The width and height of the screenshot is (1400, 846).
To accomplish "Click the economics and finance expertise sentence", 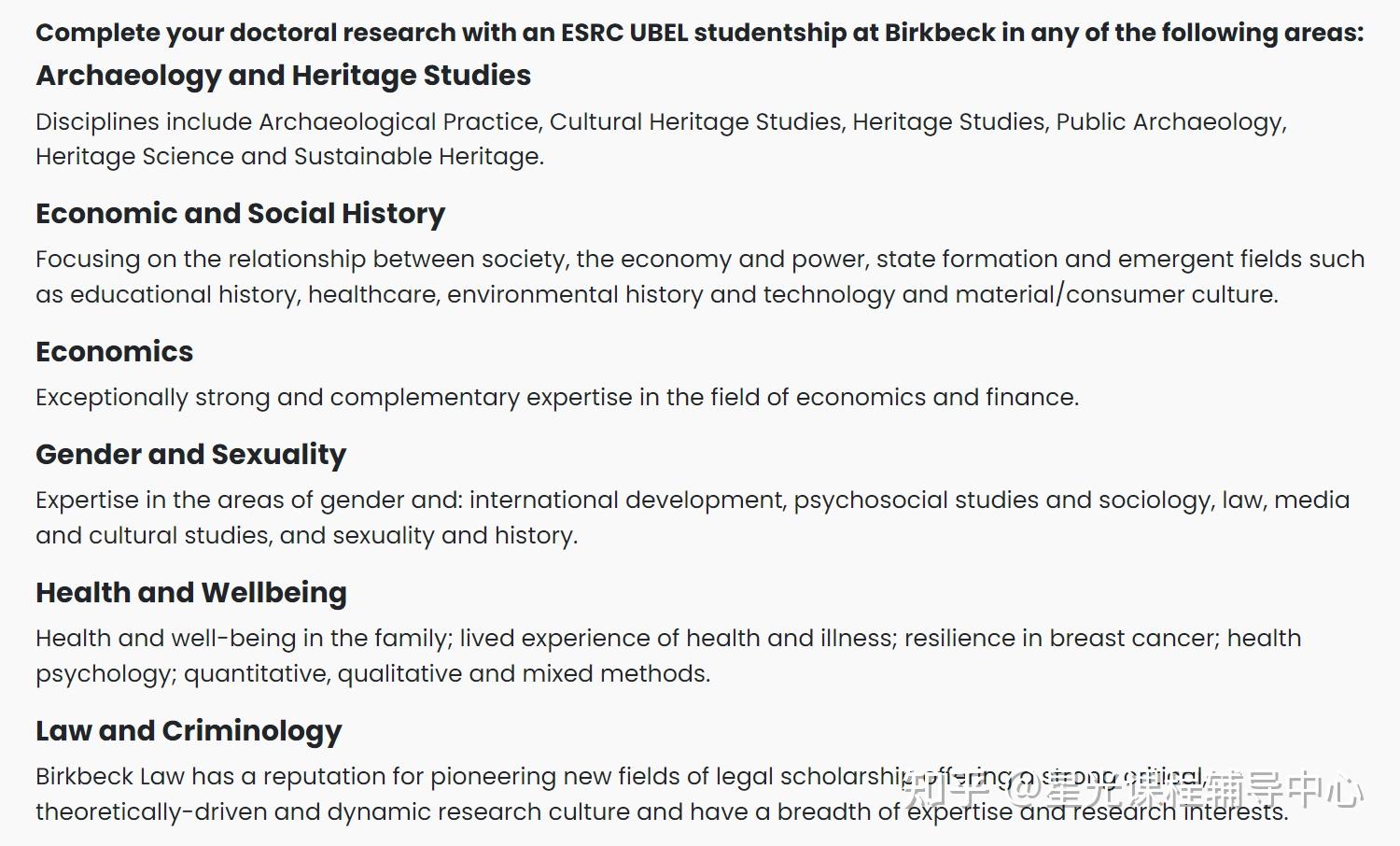I will coord(557,398).
